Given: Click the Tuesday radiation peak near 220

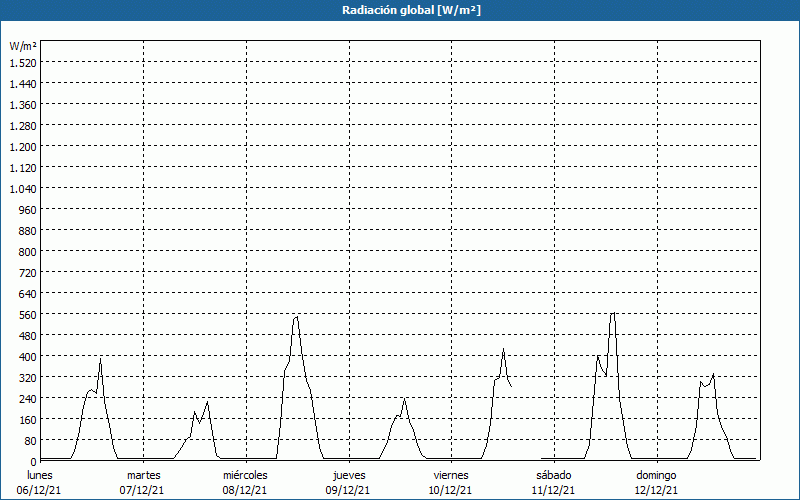Looking at the screenshot, I should (x=207, y=403).
